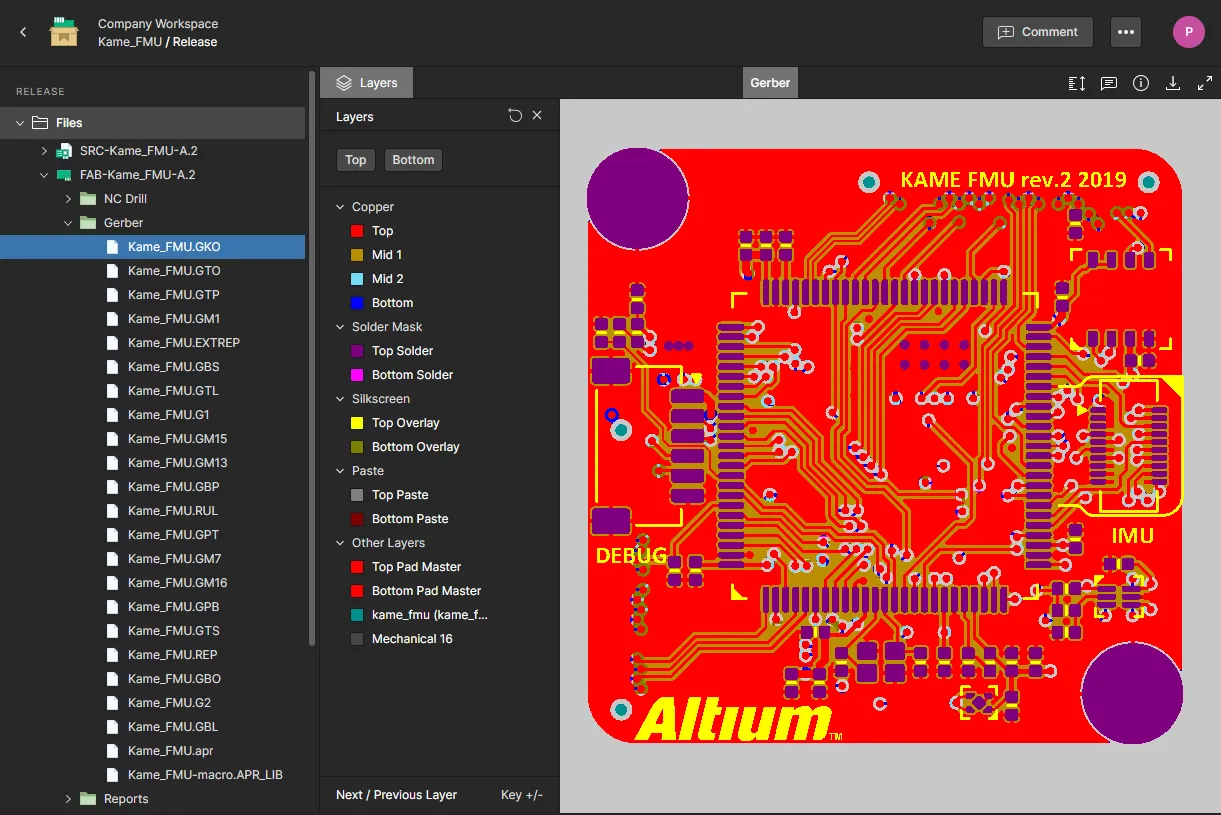Click the SRC-Kame_FMU-A.2 package icon

64,151
